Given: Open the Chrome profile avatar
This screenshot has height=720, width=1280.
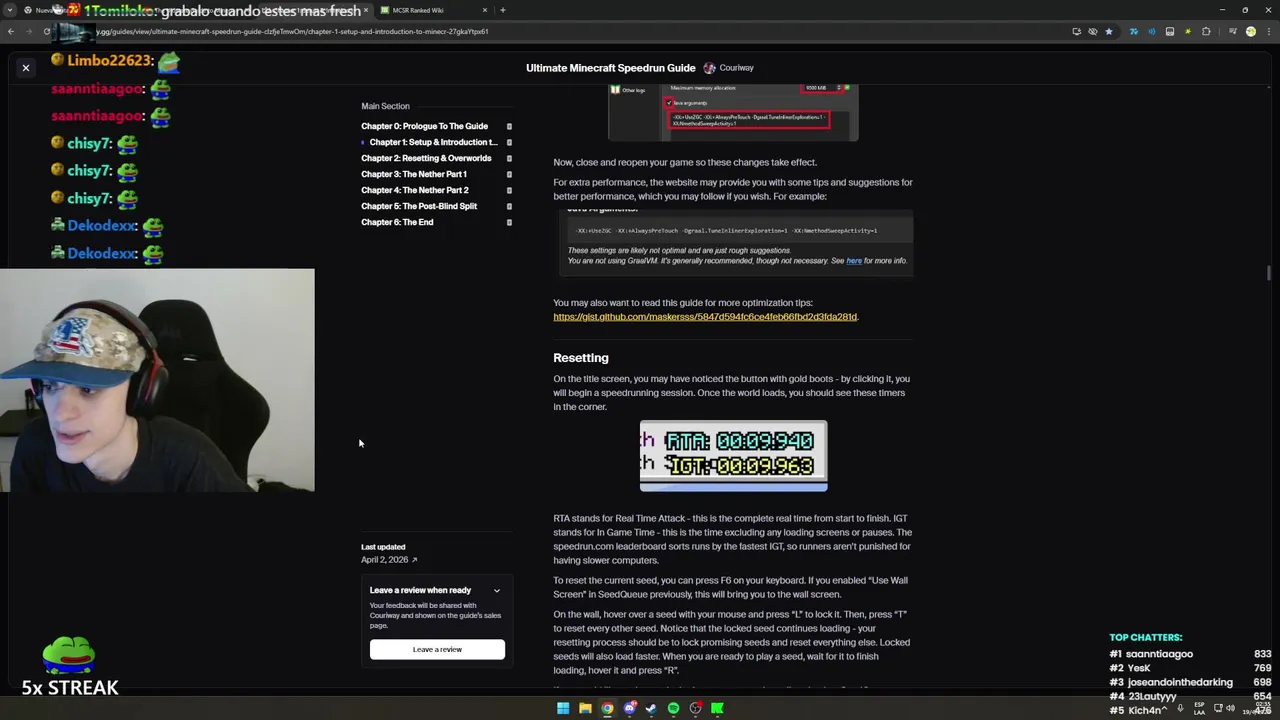Looking at the screenshot, I should pyautogui.click(x=1250, y=31).
